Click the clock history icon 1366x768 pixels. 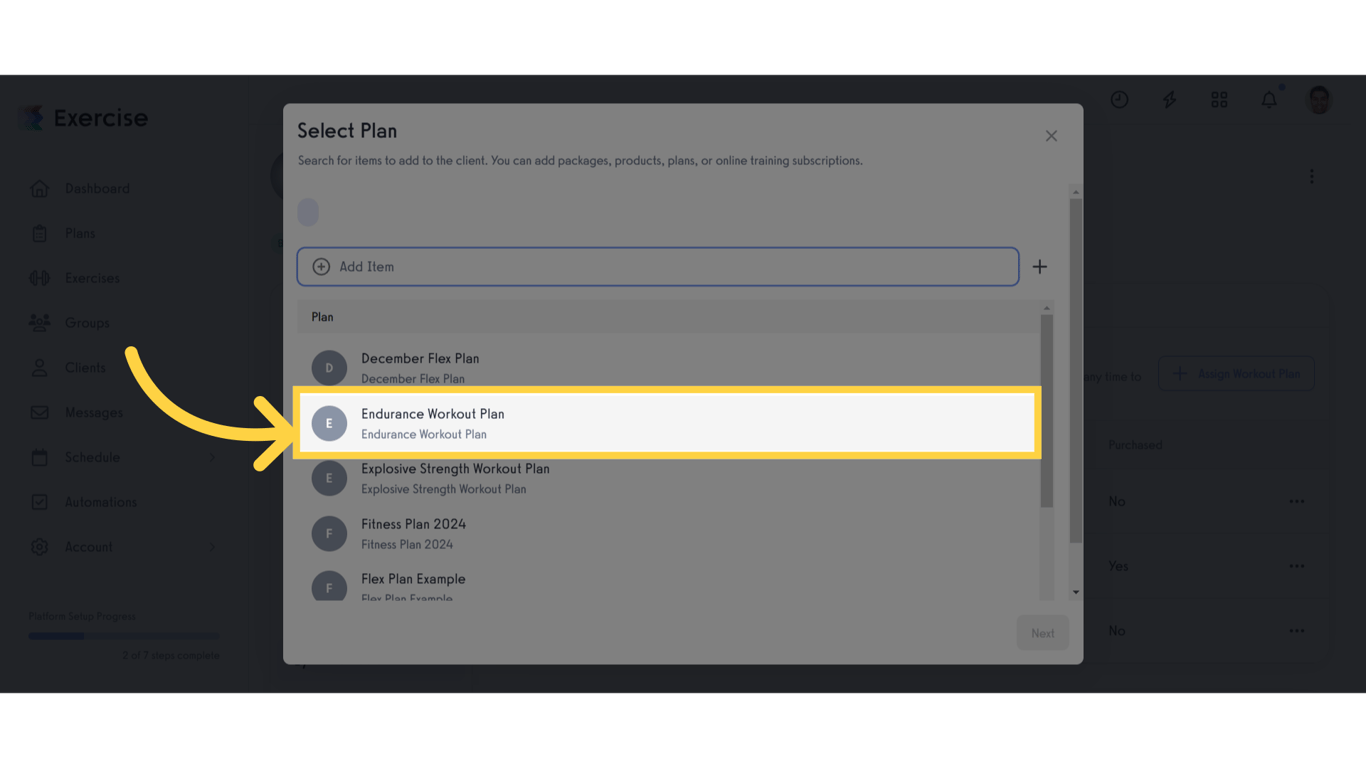pyautogui.click(x=1119, y=100)
